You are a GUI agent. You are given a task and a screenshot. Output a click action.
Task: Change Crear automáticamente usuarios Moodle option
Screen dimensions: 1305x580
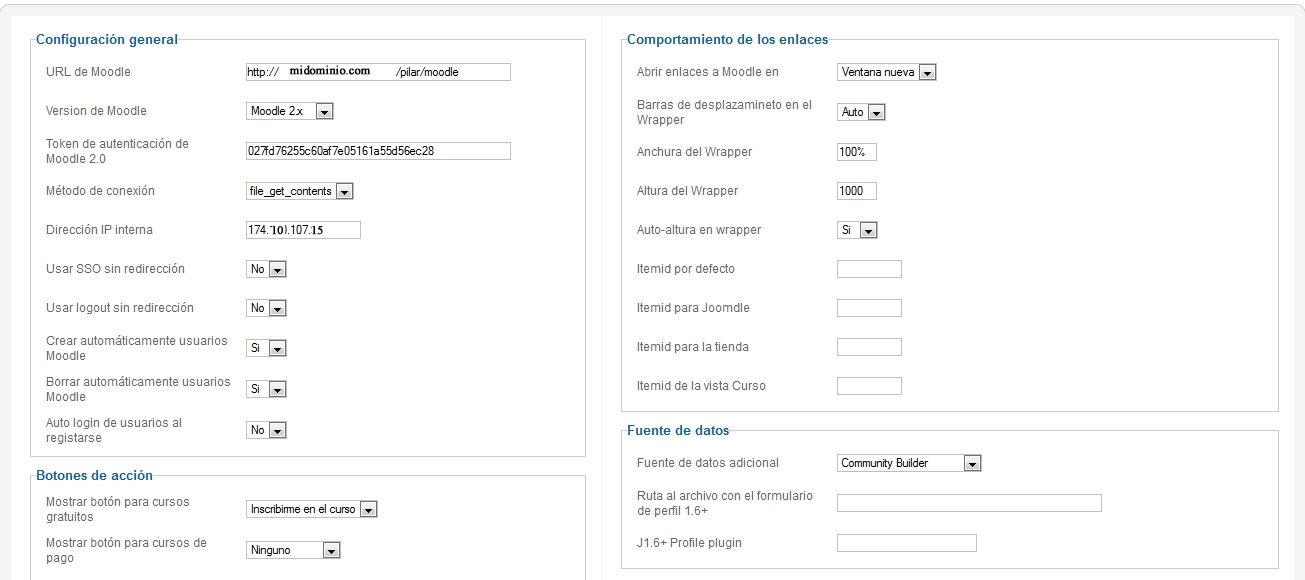tap(266, 348)
